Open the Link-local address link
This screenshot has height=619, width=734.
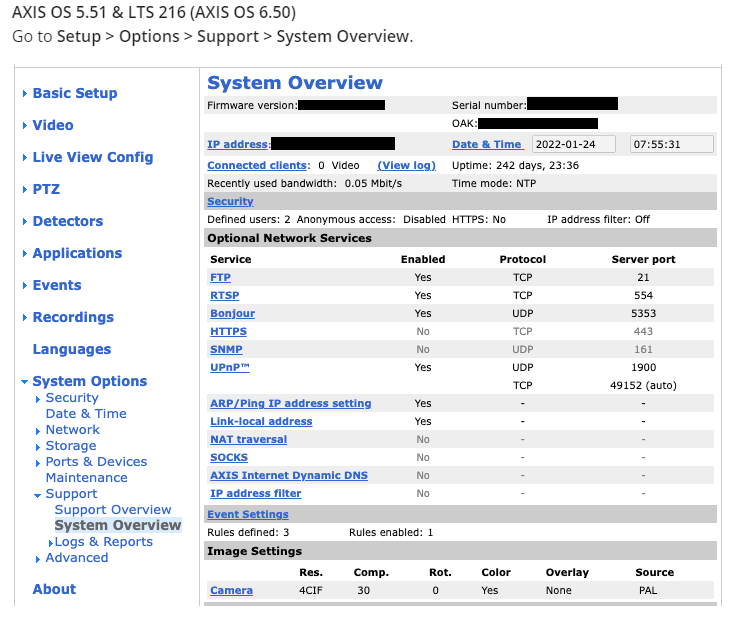coord(261,421)
